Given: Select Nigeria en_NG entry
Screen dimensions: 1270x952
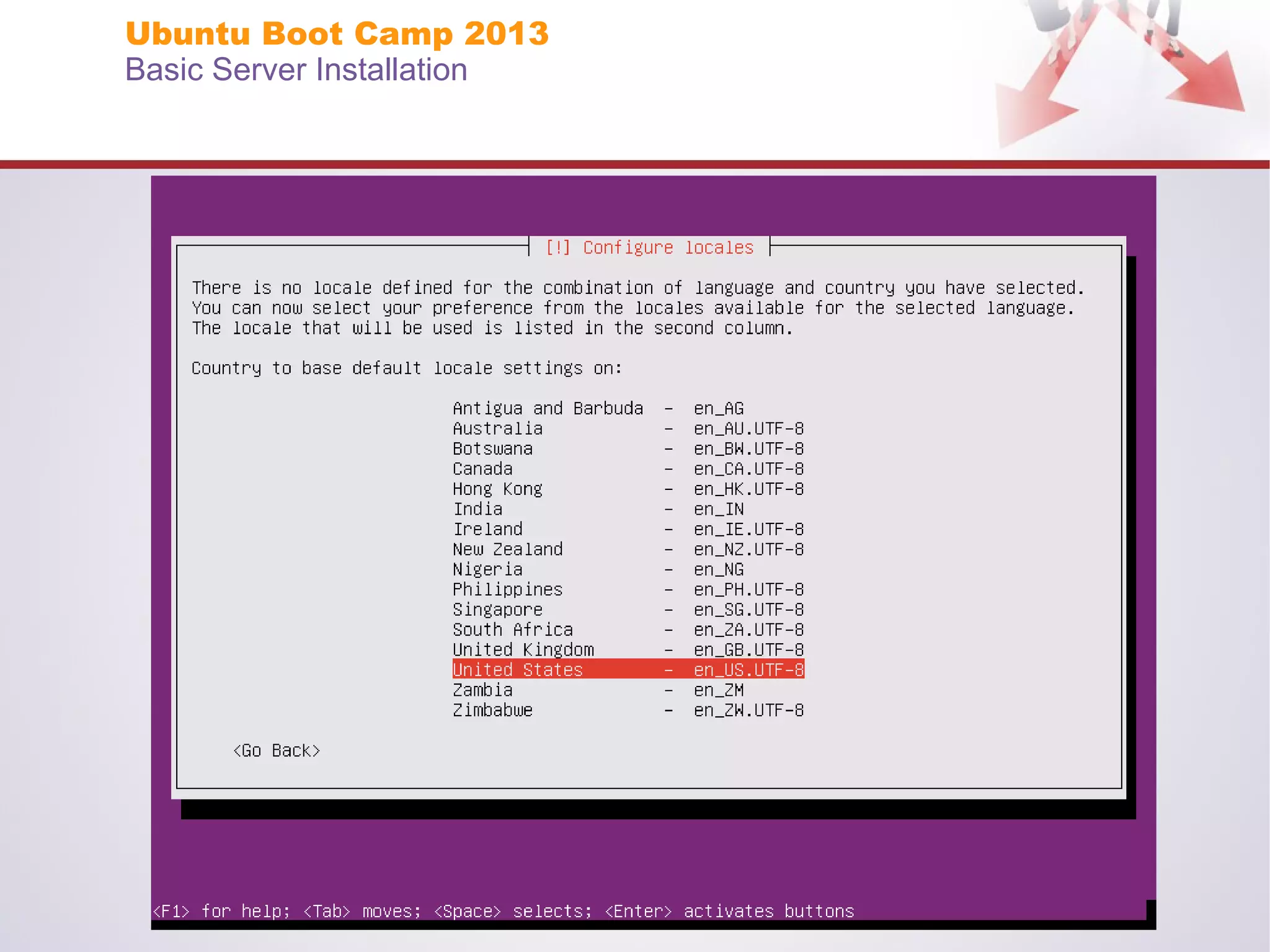Looking at the screenshot, I should pyautogui.click(x=628, y=569).
